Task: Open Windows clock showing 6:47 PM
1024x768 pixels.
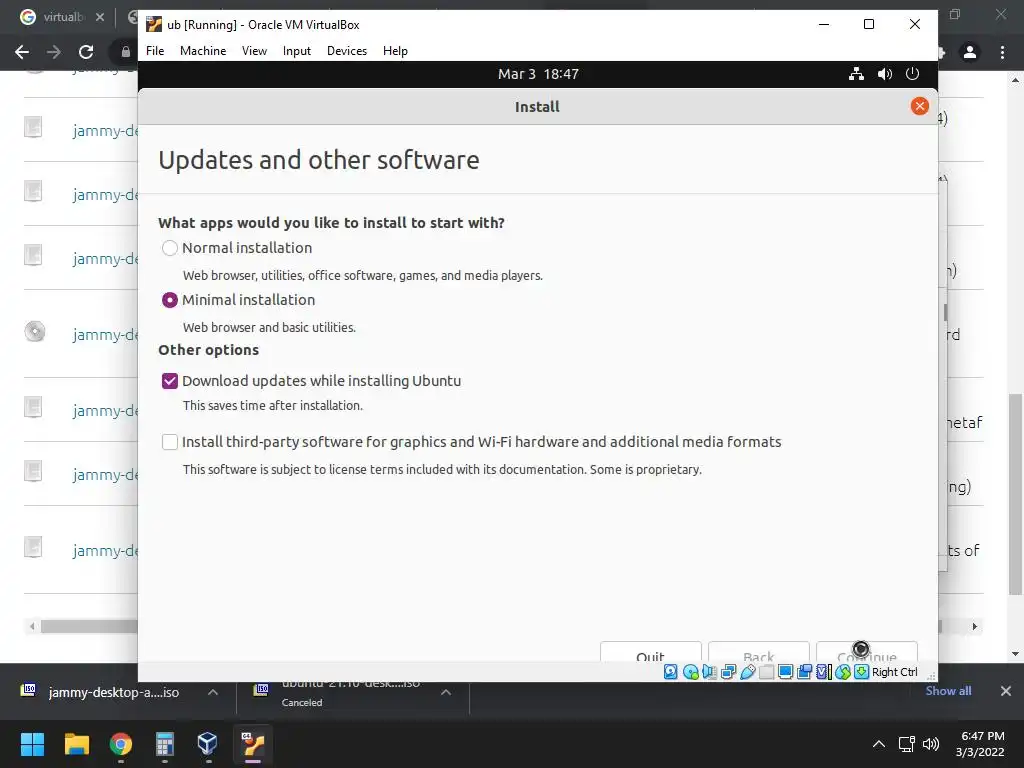Action: pos(980,744)
